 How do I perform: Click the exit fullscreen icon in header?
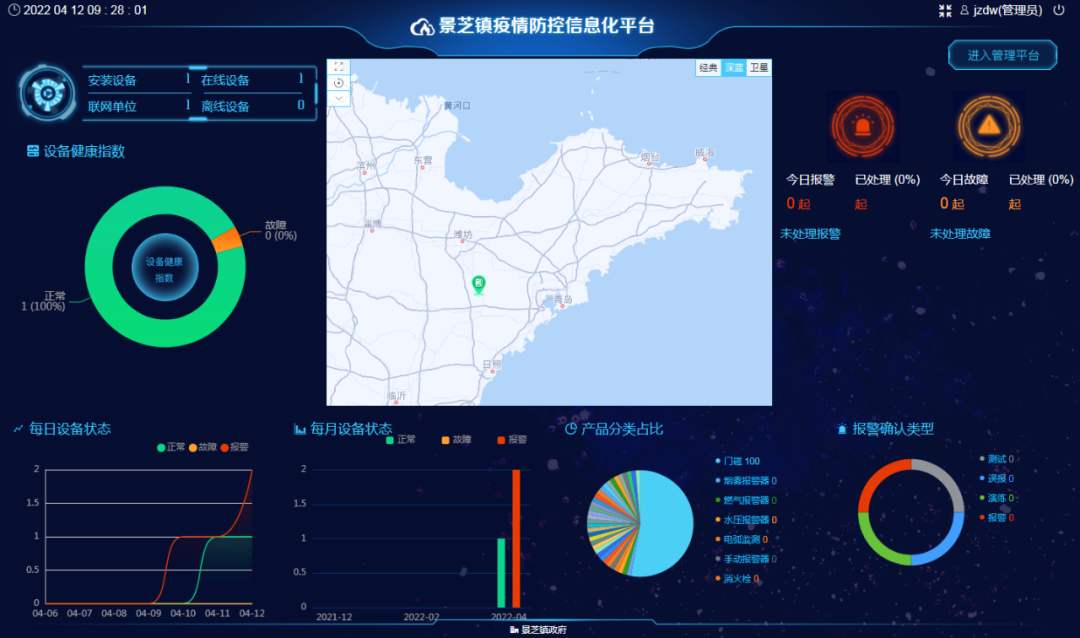coord(945,10)
